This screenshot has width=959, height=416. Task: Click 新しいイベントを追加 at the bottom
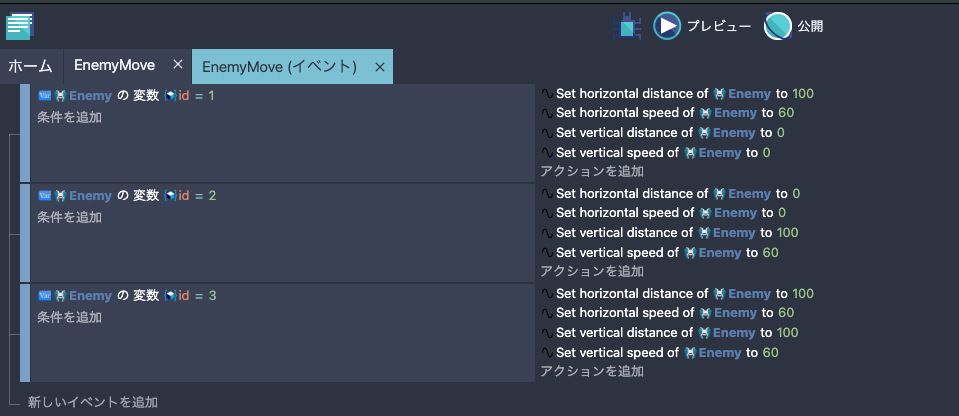coord(93,402)
